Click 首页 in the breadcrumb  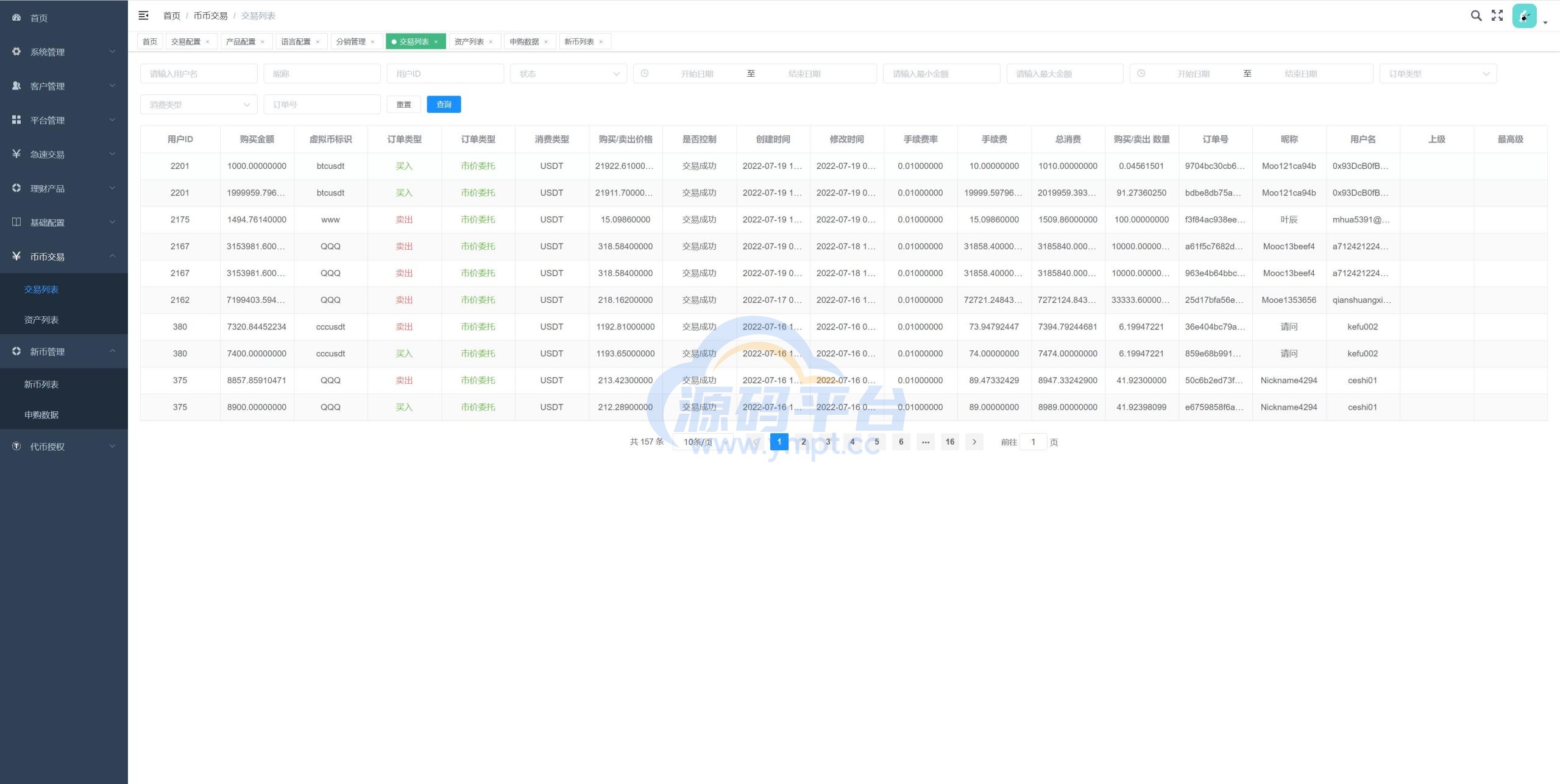tap(172, 15)
